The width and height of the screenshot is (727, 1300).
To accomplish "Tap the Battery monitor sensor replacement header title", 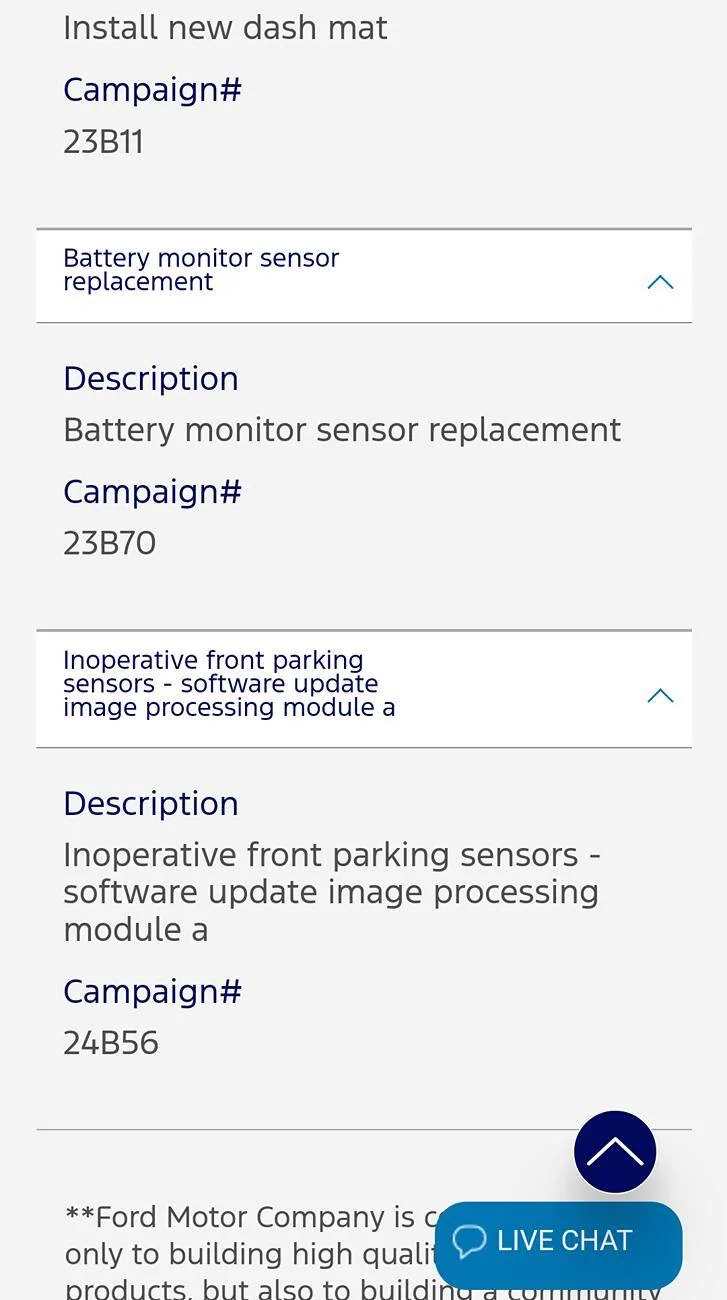I will click(x=201, y=270).
